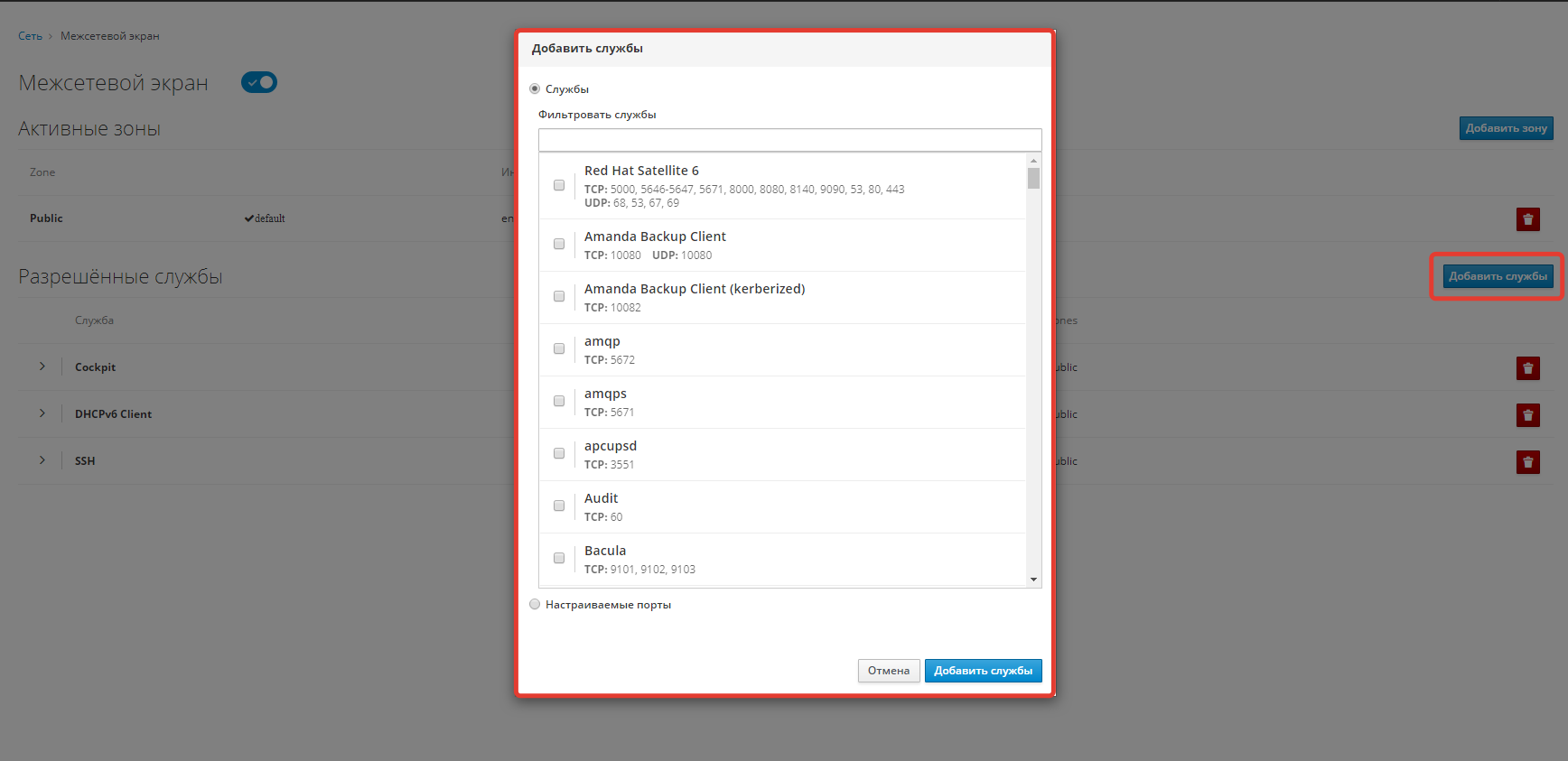The height and width of the screenshot is (761, 1568).
Task: Click Отмена to cancel the dialog
Action: (889, 671)
